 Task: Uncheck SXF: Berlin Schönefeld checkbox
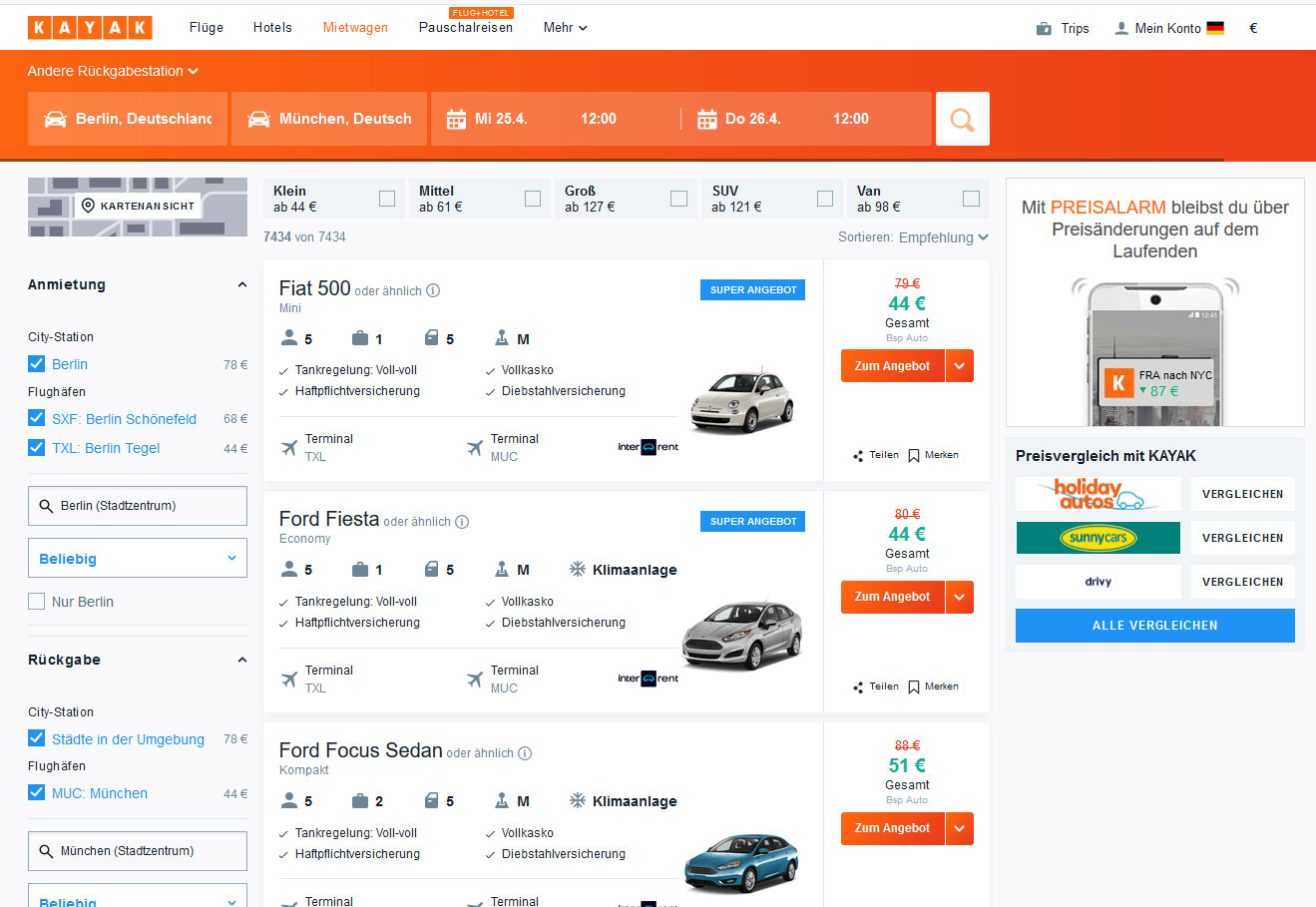point(37,418)
